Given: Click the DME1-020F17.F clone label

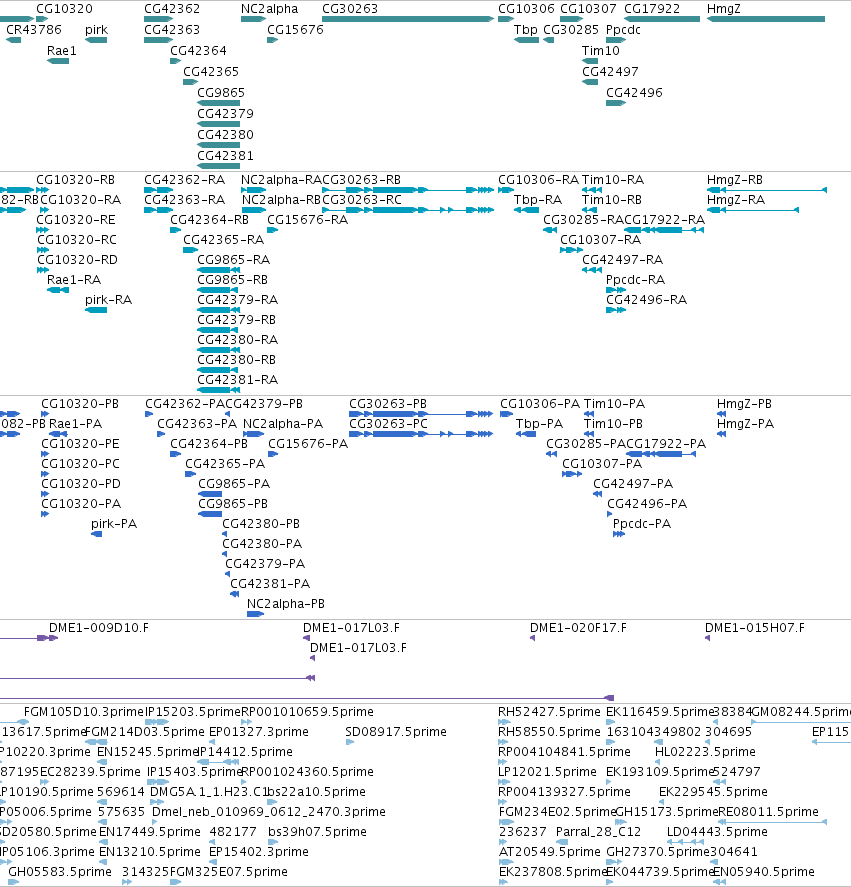Looking at the screenshot, I should click(578, 627).
